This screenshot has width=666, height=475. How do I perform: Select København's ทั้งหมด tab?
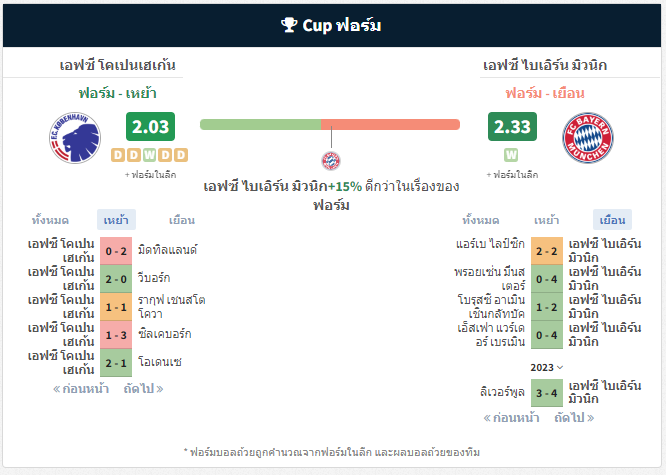click(x=50, y=220)
